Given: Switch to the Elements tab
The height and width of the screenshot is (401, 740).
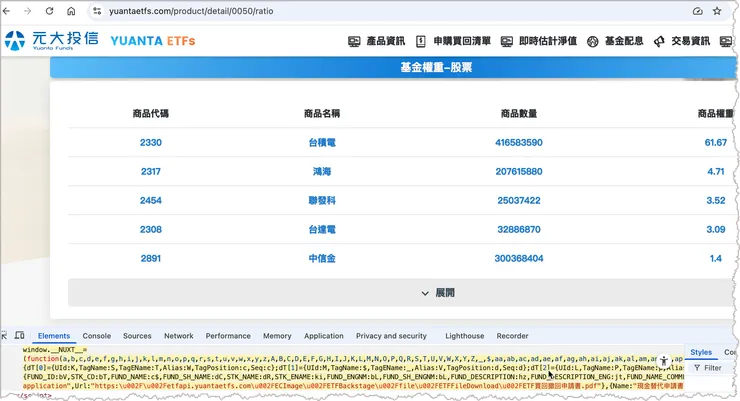Looking at the screenshot, I should point(54,336).
